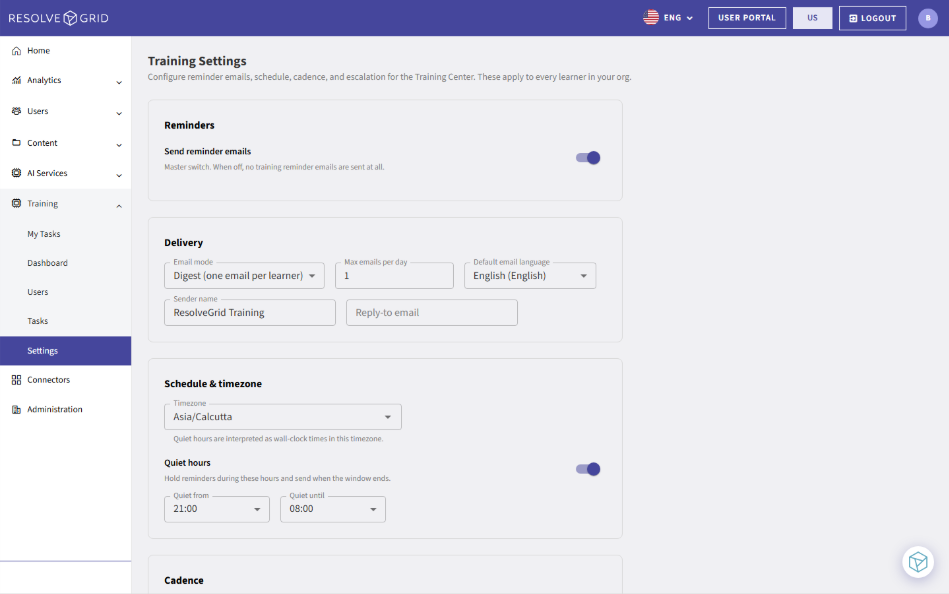This screenshot has height=594, width=949.
Task: Click the Max emails per day field
Action: (x=394, y=276)
